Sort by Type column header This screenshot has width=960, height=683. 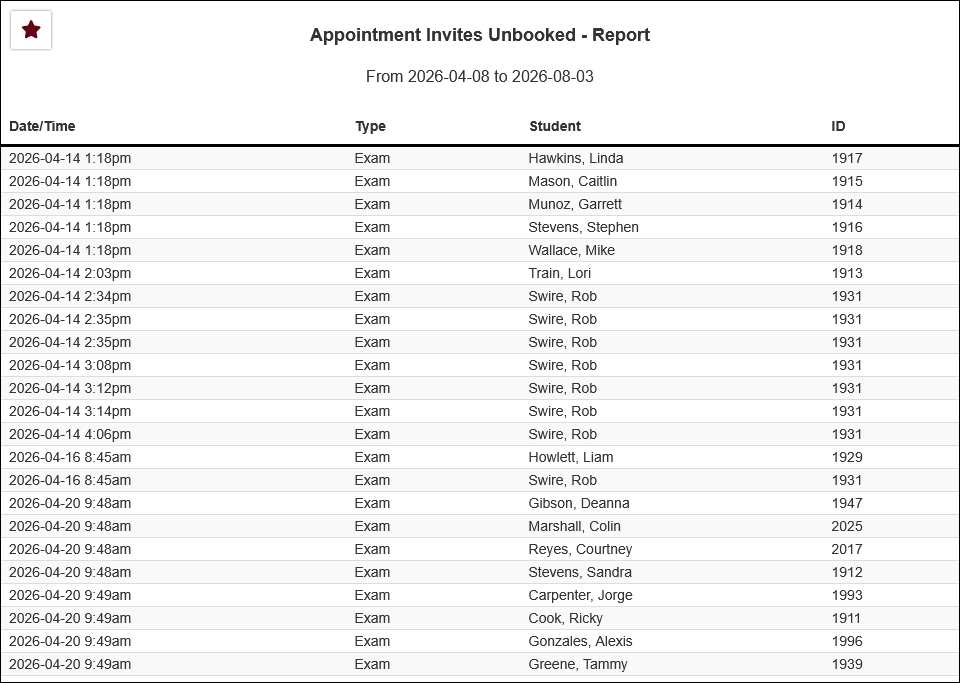[370, 126]
